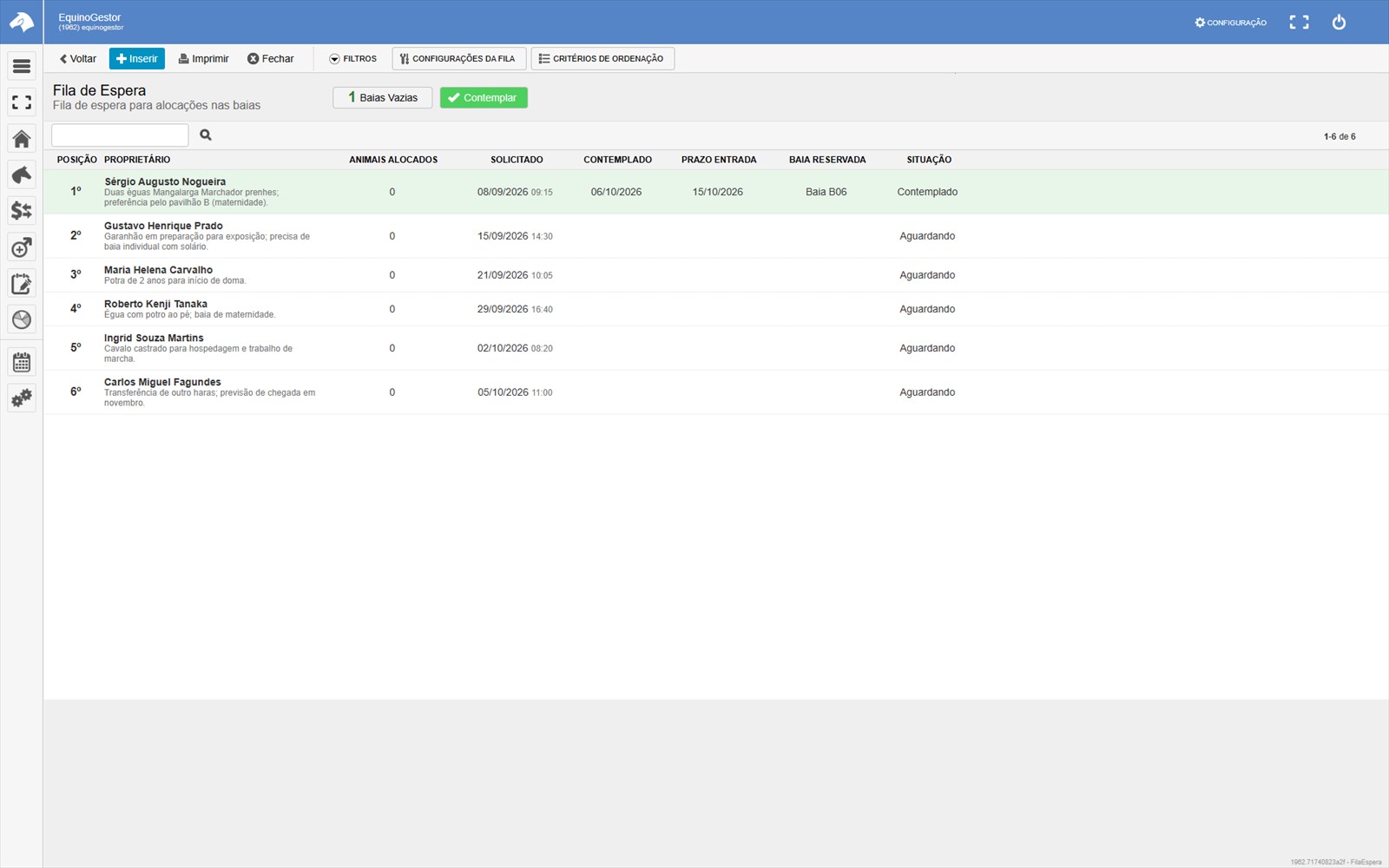Viewport: 1389px width, 868px height.
Task: Click the green Contemplar button
Action: 484,98
